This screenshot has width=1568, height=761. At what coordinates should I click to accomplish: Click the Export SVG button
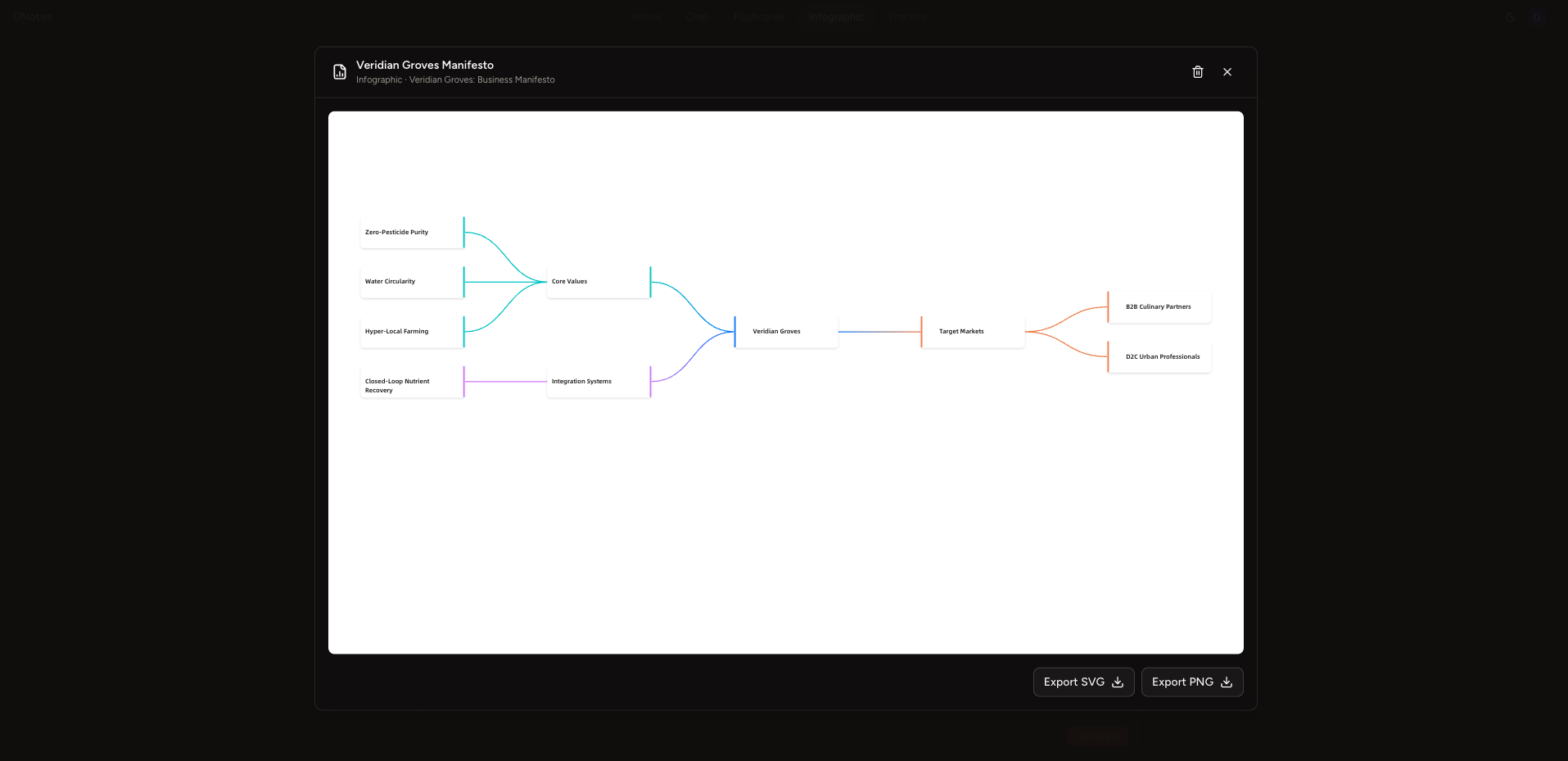tap(1082, 682)
